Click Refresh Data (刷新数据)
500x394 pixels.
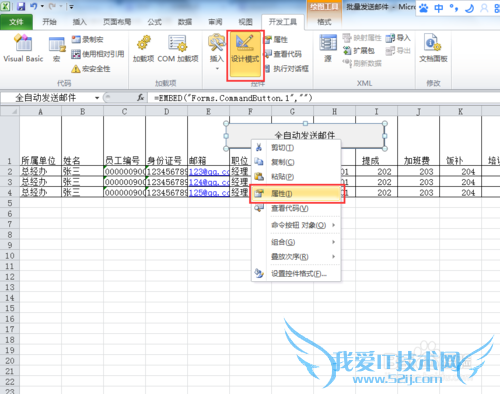pyautogui.click(x=362, y=63)
